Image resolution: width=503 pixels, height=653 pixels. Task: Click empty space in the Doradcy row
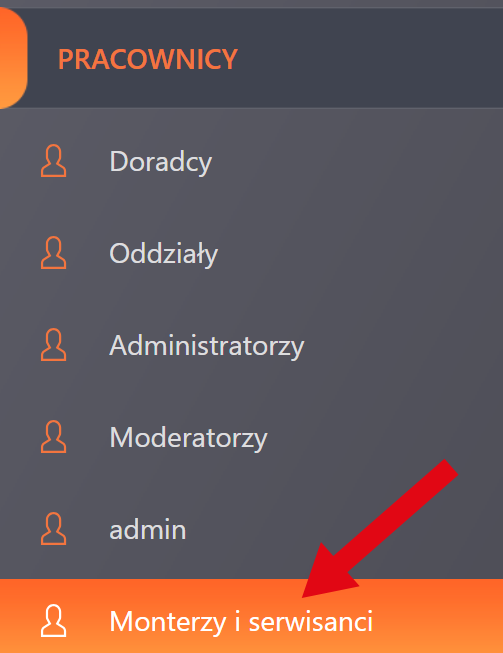[354, 161]
